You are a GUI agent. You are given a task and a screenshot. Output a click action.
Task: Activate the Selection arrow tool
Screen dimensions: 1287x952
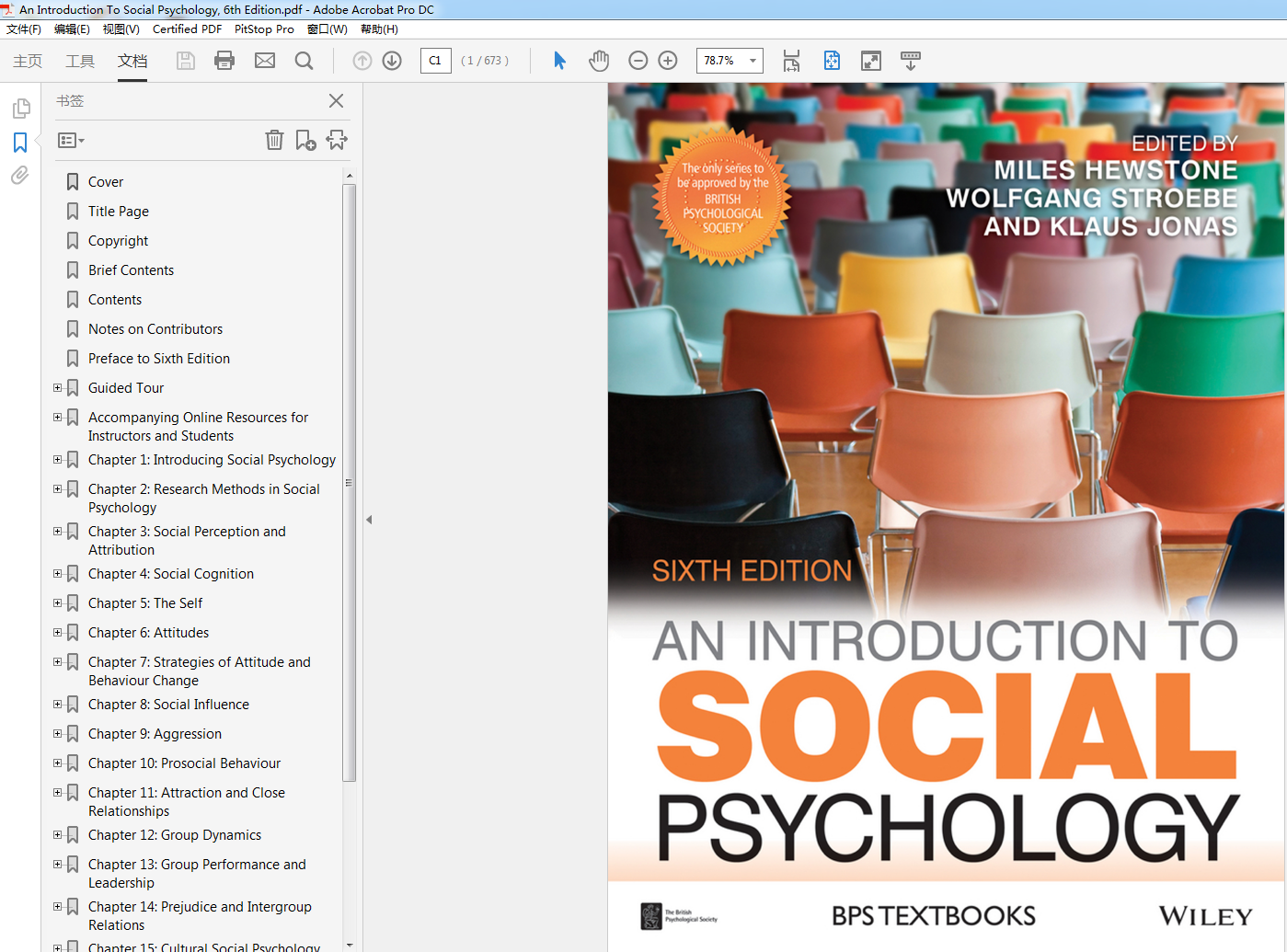(x=559, y=61)
